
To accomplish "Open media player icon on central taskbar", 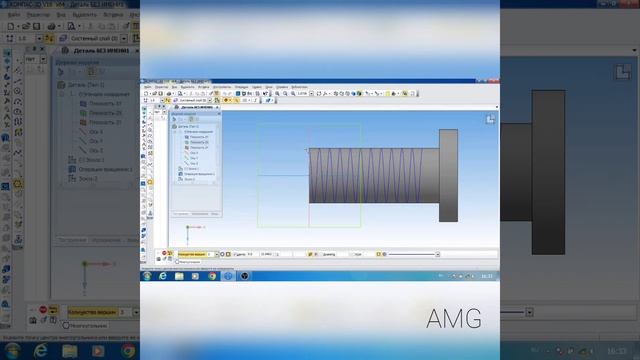I will pyautogui.click(x=196, y=276).
